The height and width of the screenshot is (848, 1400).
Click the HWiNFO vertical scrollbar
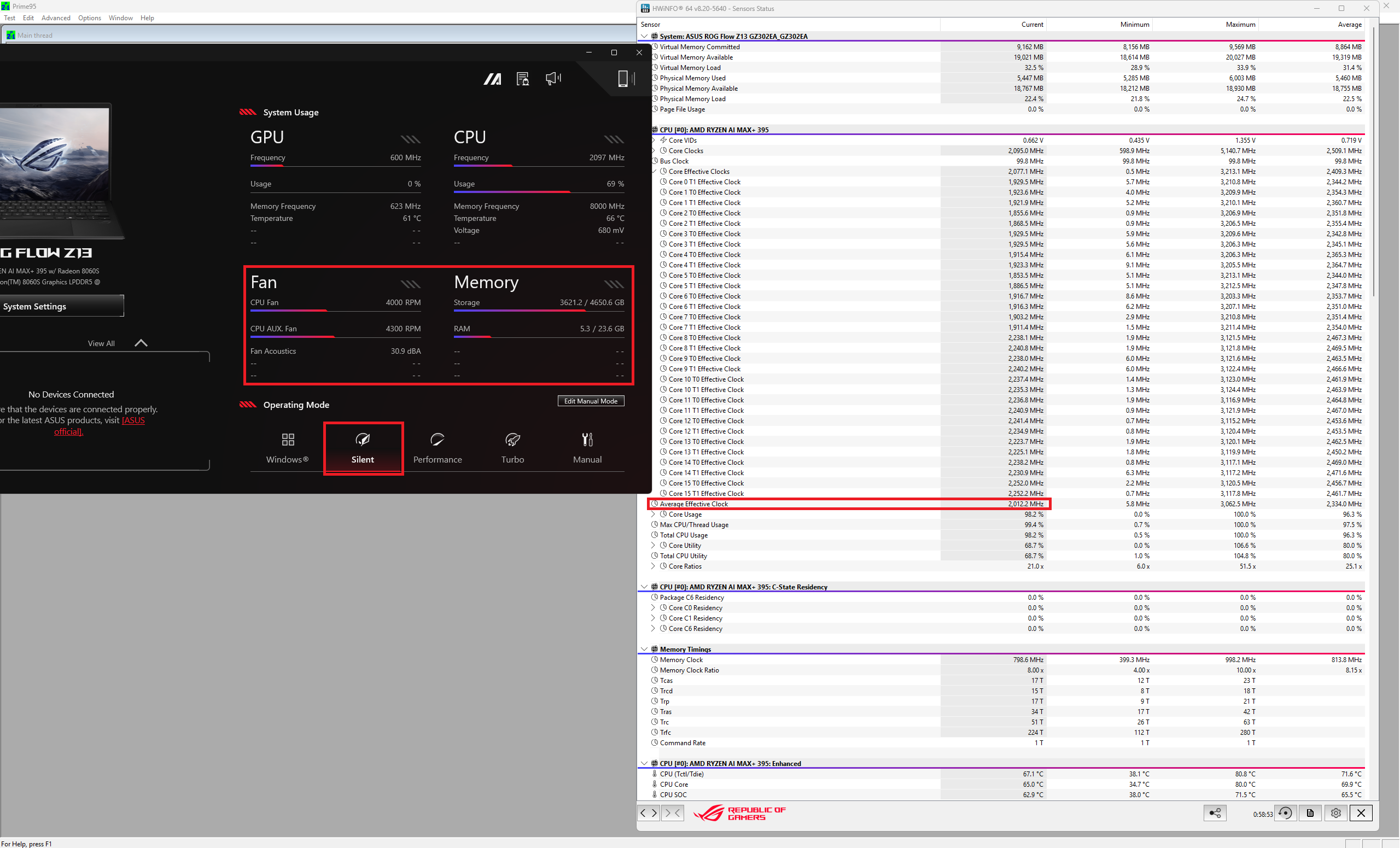(x=1374, y=162)
